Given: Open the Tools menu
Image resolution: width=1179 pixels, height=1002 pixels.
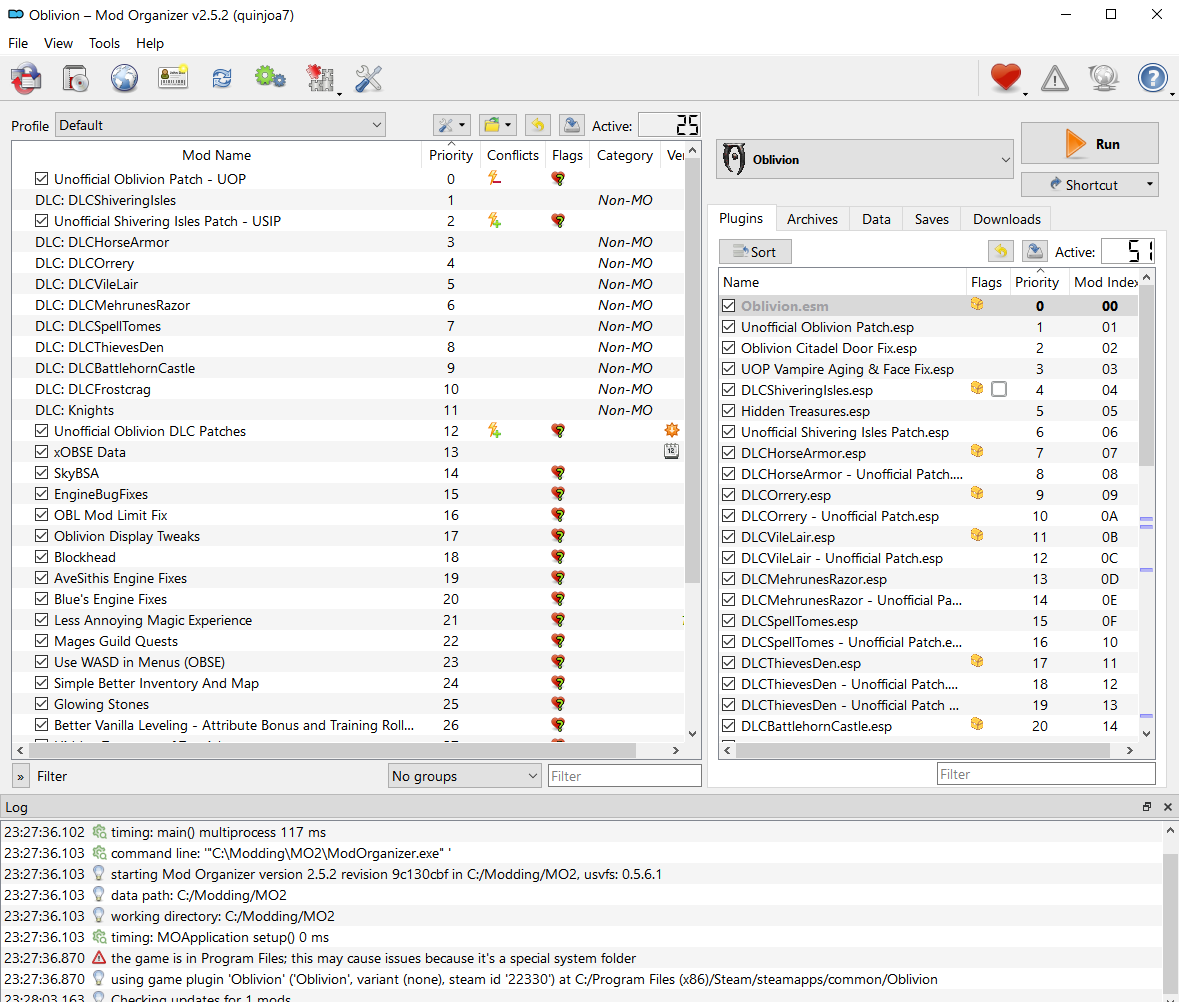Looking at the screenshot, I should [x=105, y=43].
